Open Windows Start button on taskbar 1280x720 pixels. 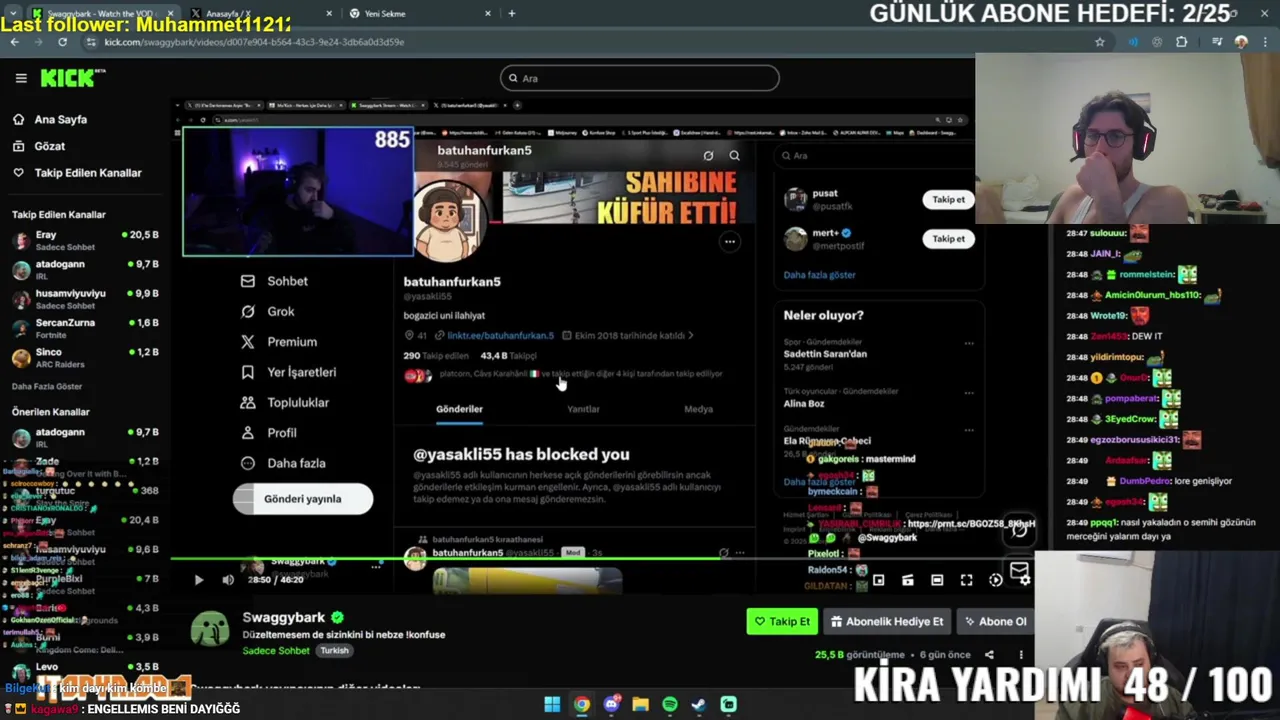(x=552, y=704)
